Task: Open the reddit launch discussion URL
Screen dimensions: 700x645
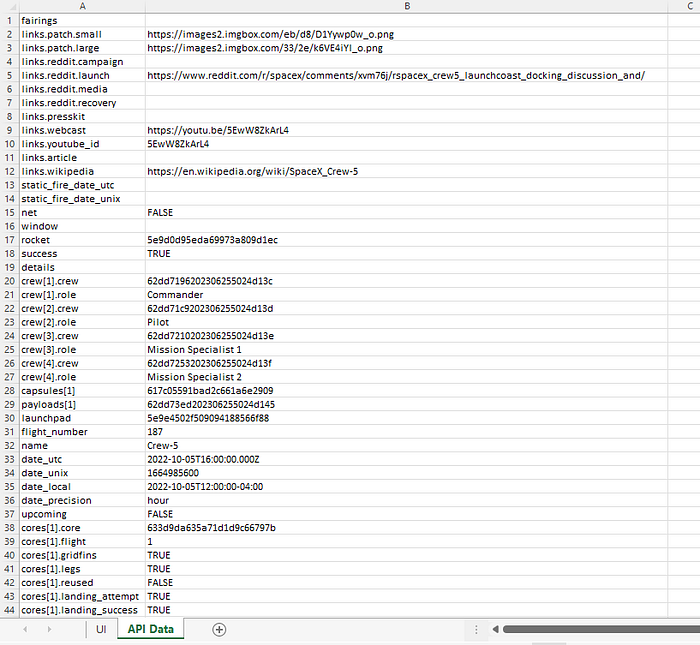Action: click(x=396, y=75)
